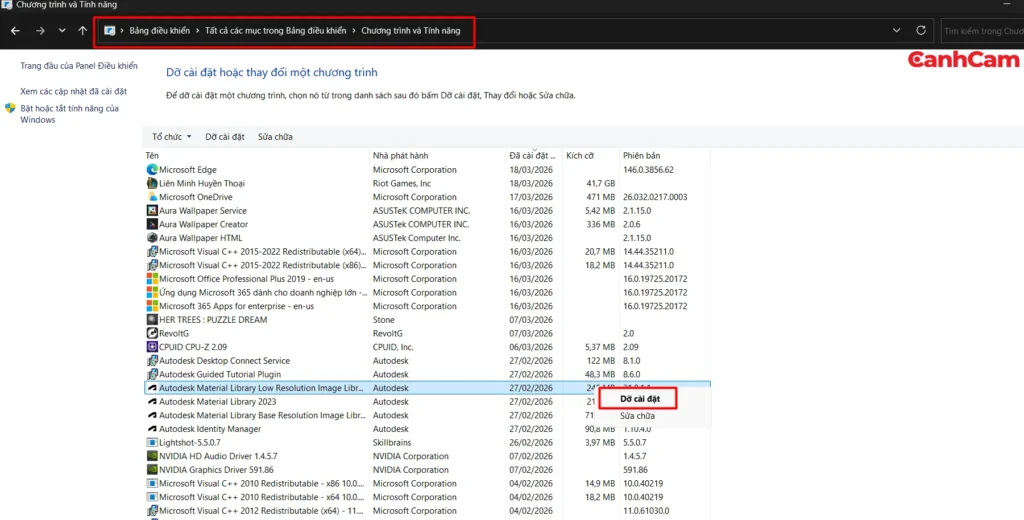This screenshot has height=520, width=1024.
Task: Open Xem các cập nhật đã cài đặt
Action: tap(73, 91)
